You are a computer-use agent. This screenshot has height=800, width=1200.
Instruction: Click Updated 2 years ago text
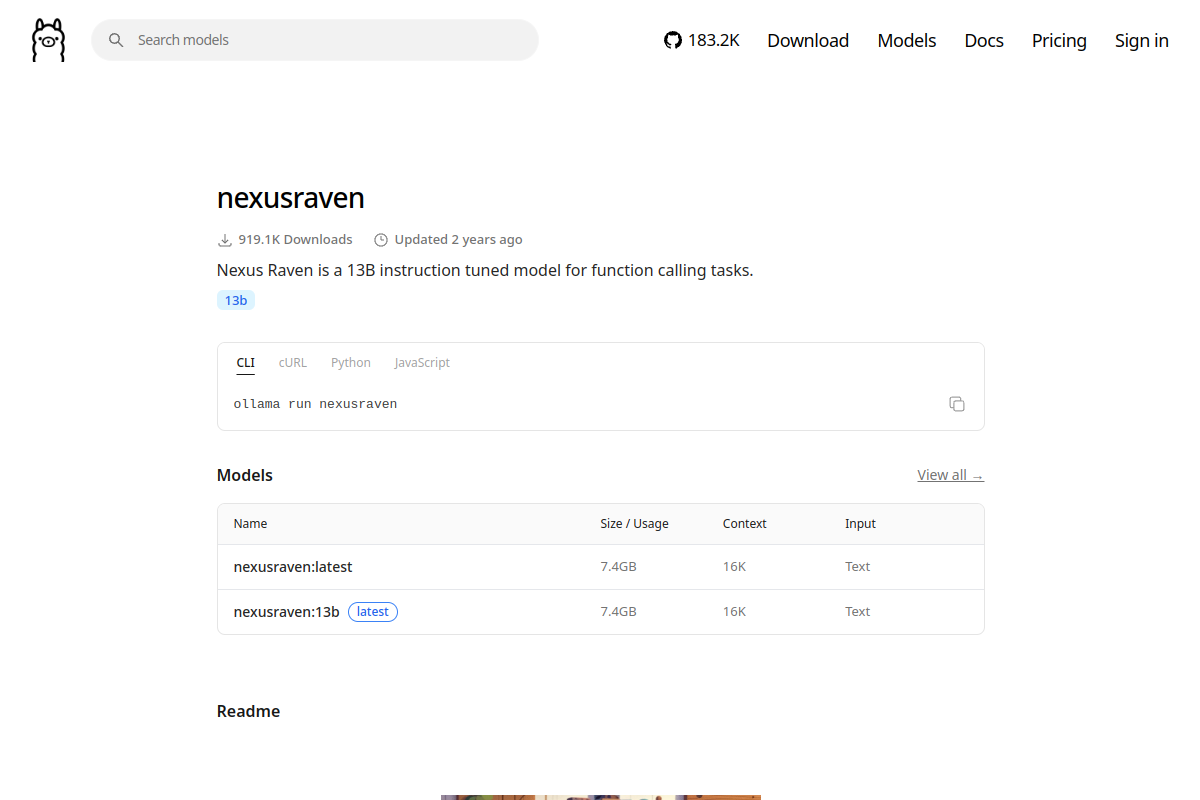pos(458,240)
